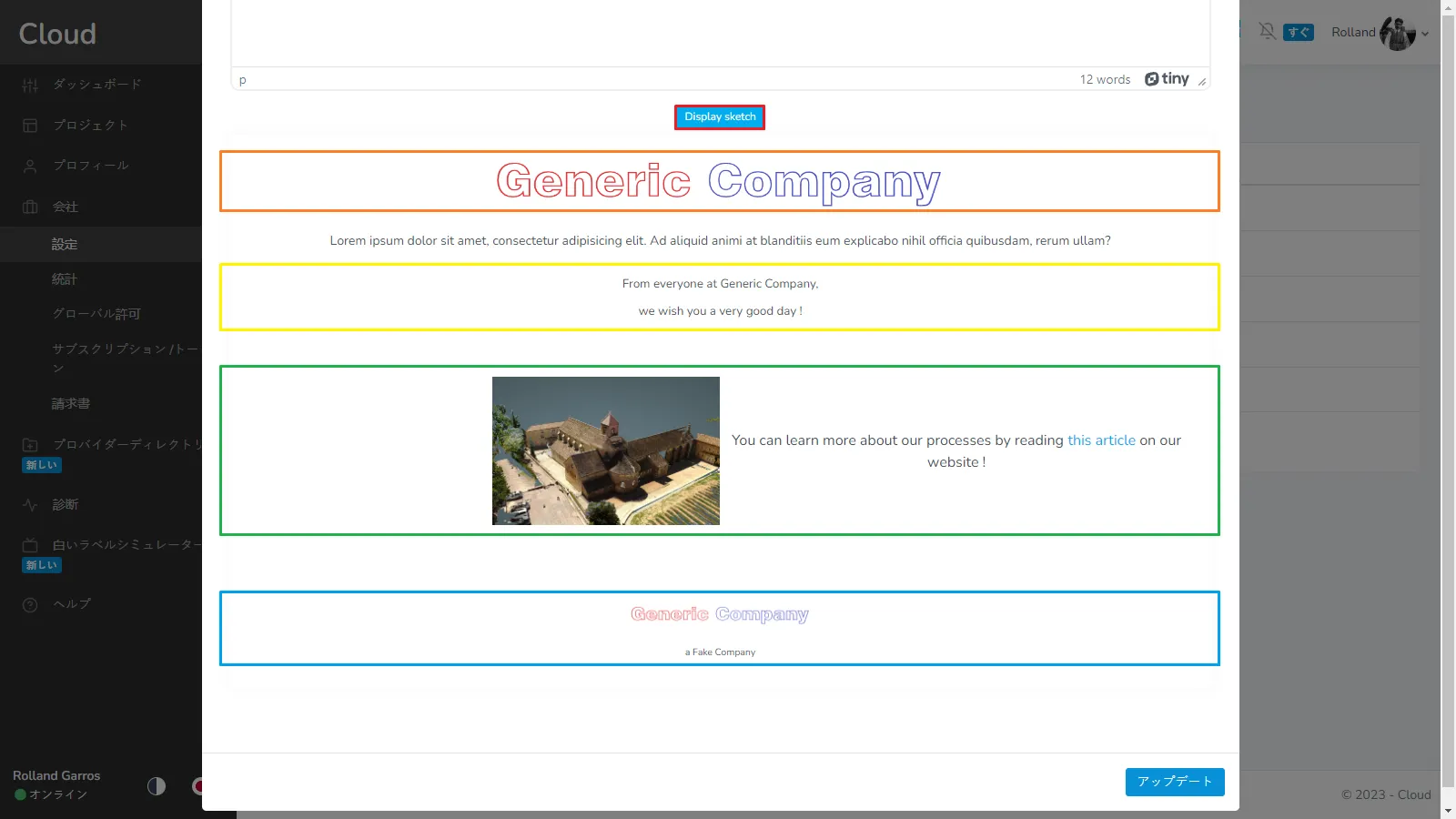Screen dimensions: 1456x819
Task: Click the editor resize handle corner
Action: pos(1202,82)
